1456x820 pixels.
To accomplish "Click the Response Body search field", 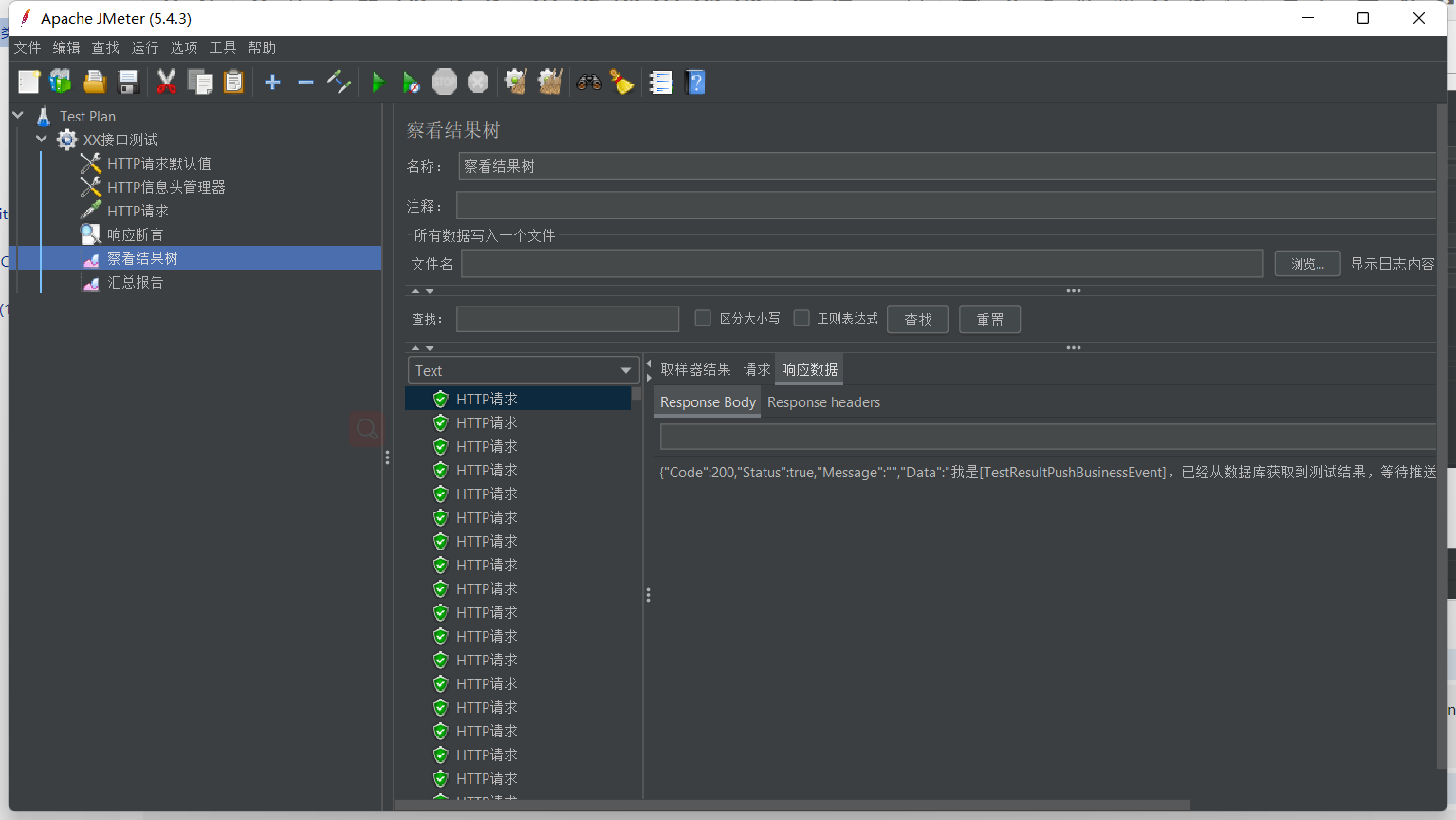I will coord(1048,437).
